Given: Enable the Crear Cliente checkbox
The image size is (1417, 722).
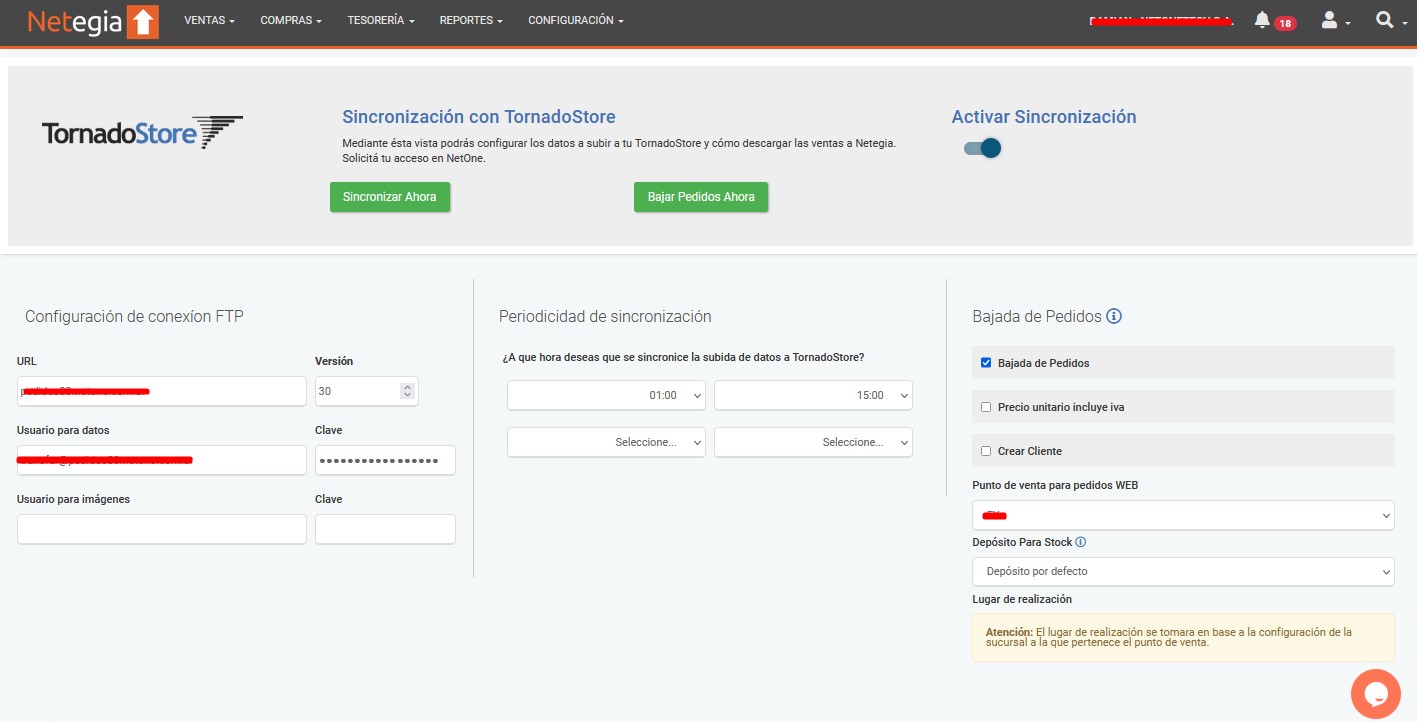Looking at the screenshot, I should pos(986,451).
